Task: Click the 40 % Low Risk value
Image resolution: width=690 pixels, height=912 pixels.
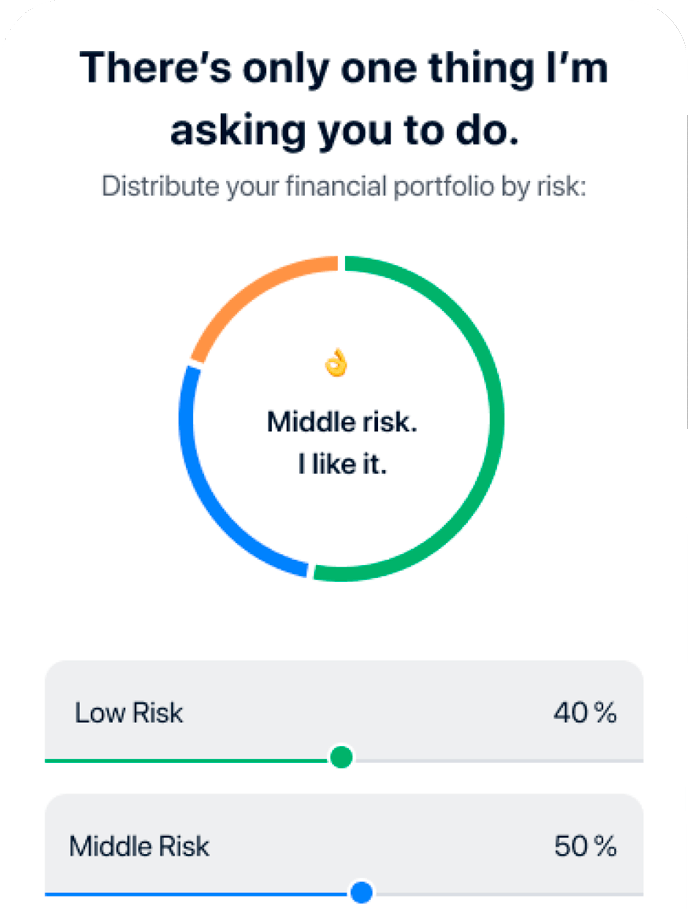Action: coord(585,713)
